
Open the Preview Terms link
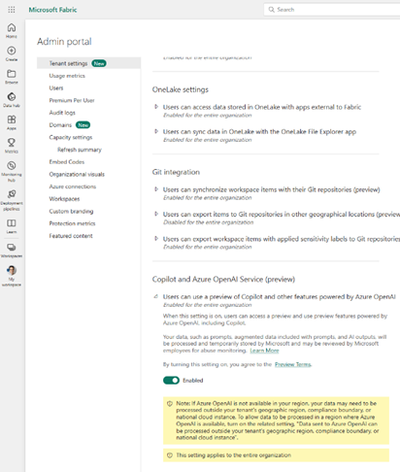tap(293, 364)
